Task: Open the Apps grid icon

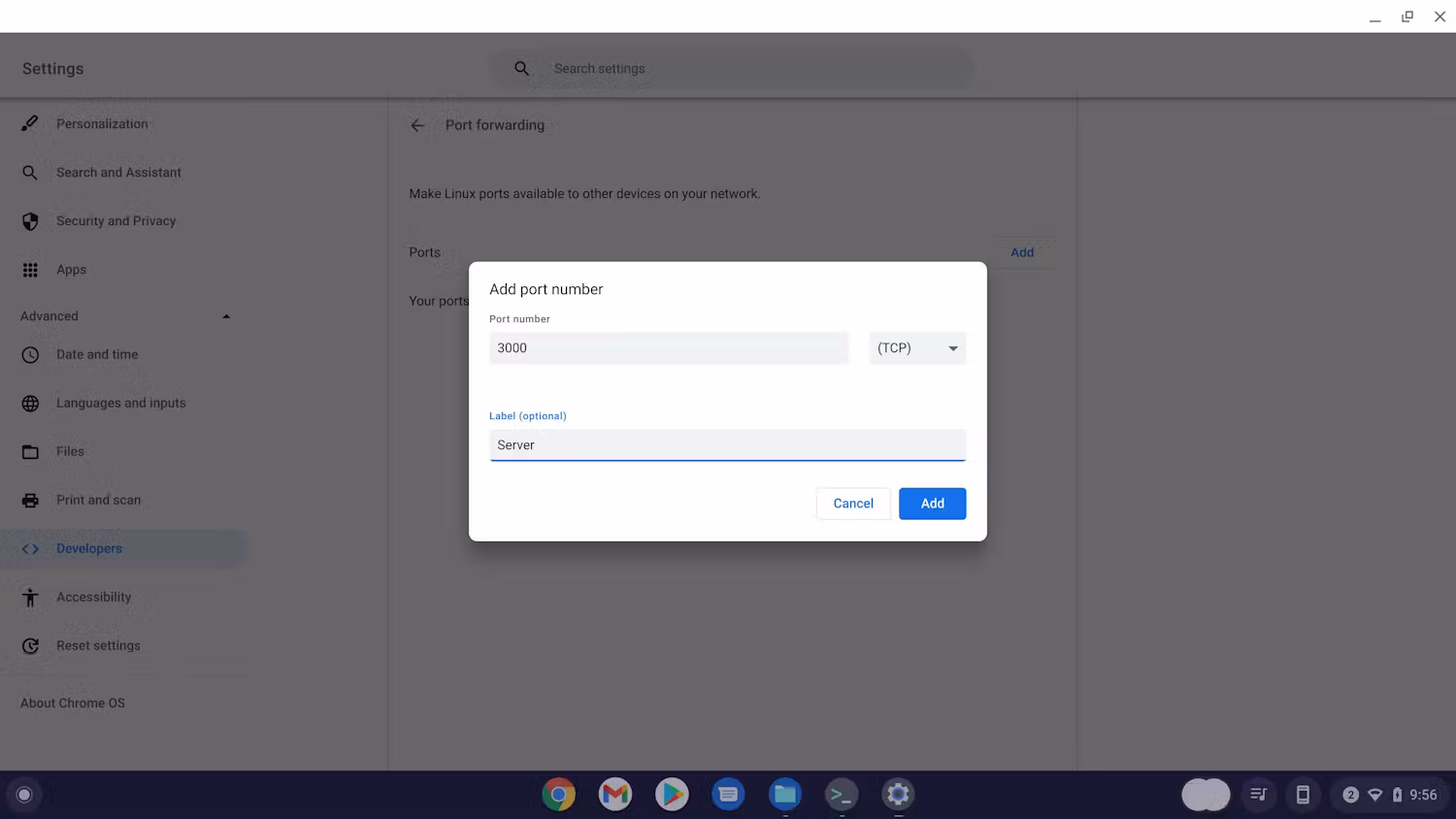Action: (30, 269)
